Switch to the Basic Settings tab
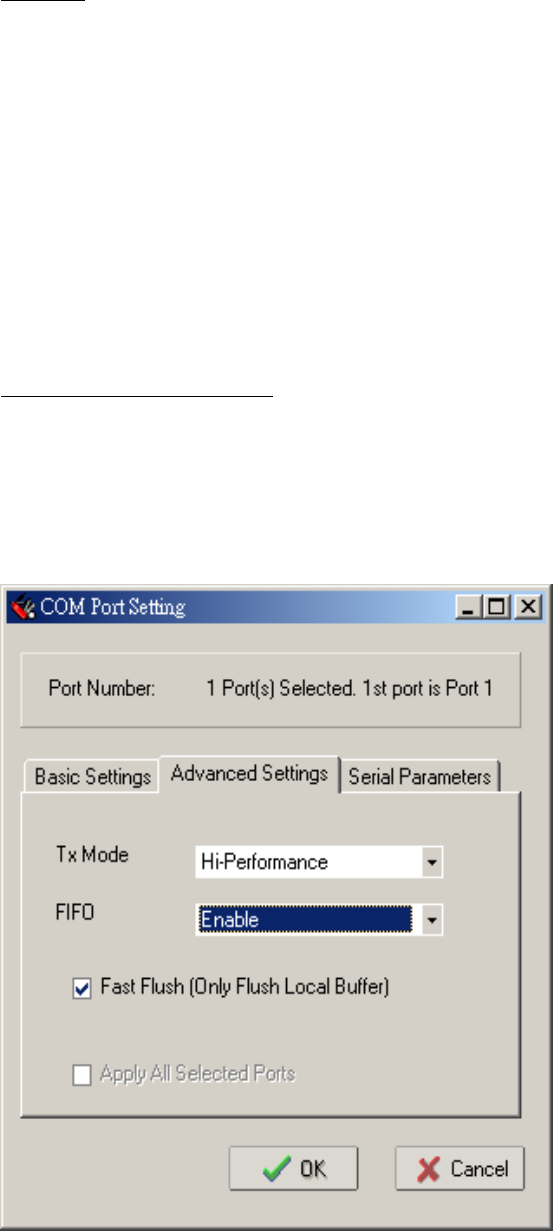This screenshot has height=1231, width=553. coord(92,777)
